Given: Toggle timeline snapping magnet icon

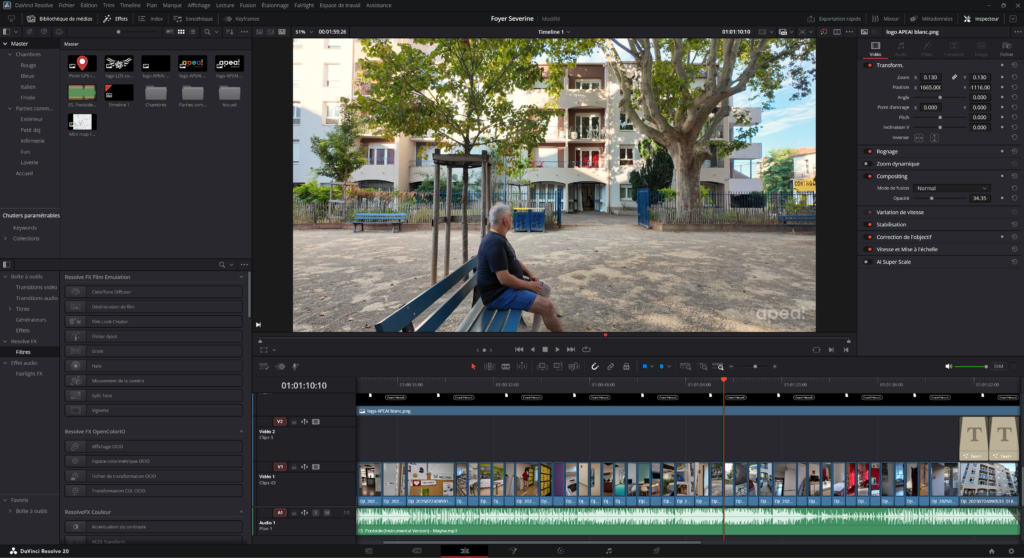Looking at the screenshot, I should point(596,366).
